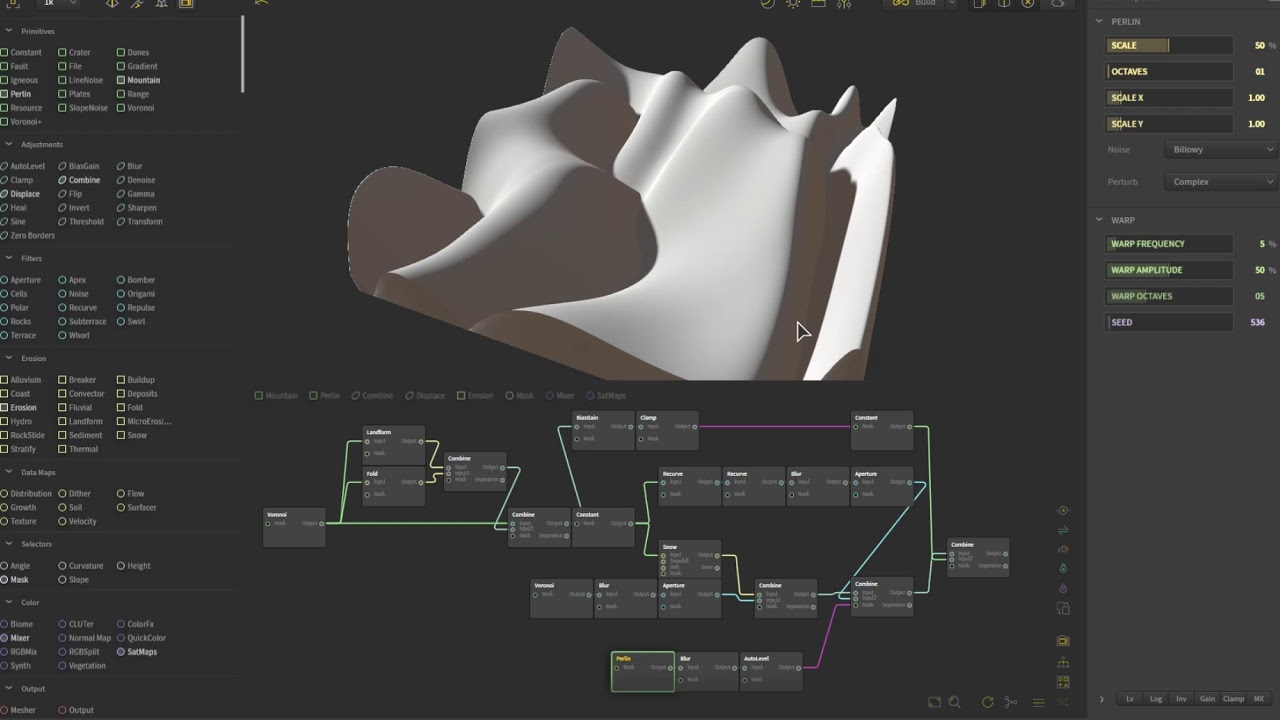Add a Voronoi+ node from Primitives
1280x720 pixels.
point(21,122)
